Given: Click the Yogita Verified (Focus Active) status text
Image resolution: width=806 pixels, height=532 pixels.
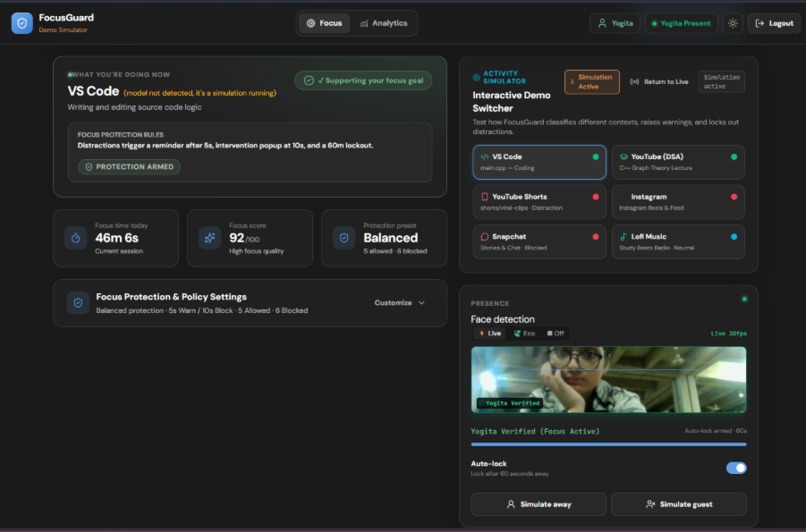Looking at the screenshot, I should coord(535,431).
